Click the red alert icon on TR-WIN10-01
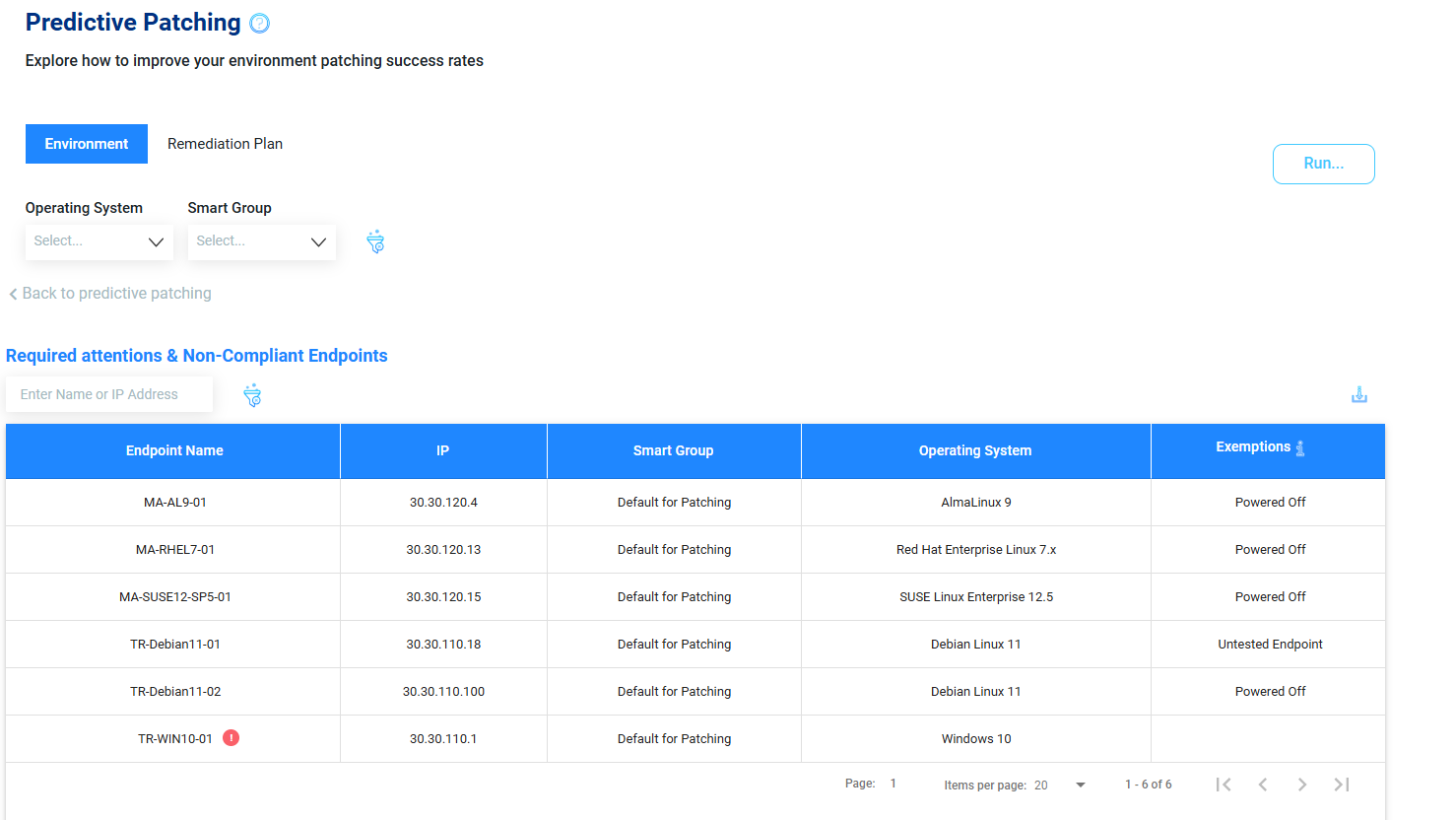1456x820 pixels. [x=232, y=738]
